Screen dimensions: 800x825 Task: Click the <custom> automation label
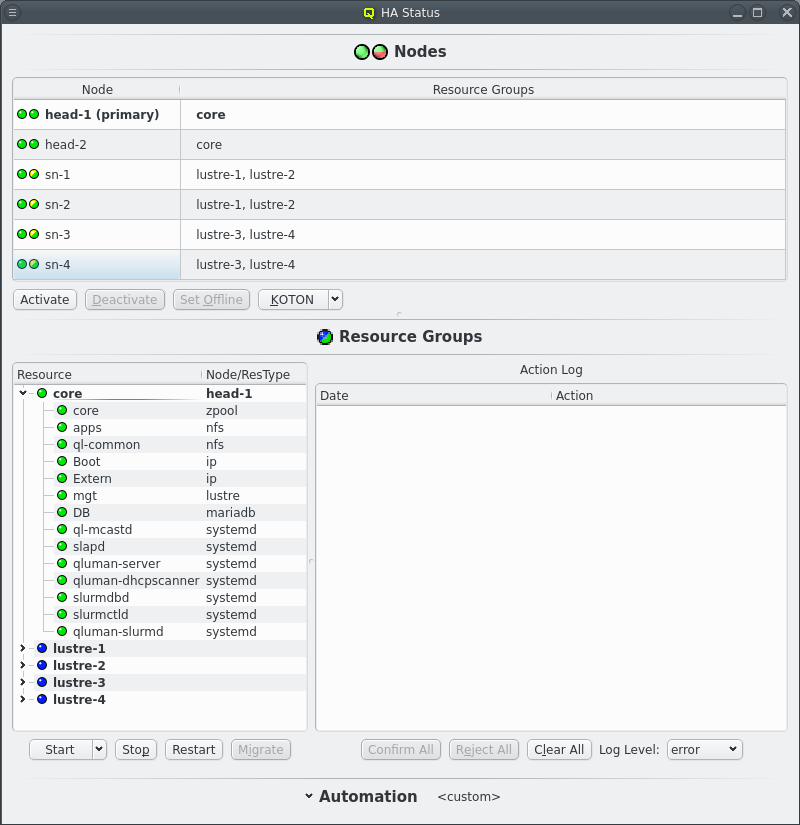(x=468, y=797)
